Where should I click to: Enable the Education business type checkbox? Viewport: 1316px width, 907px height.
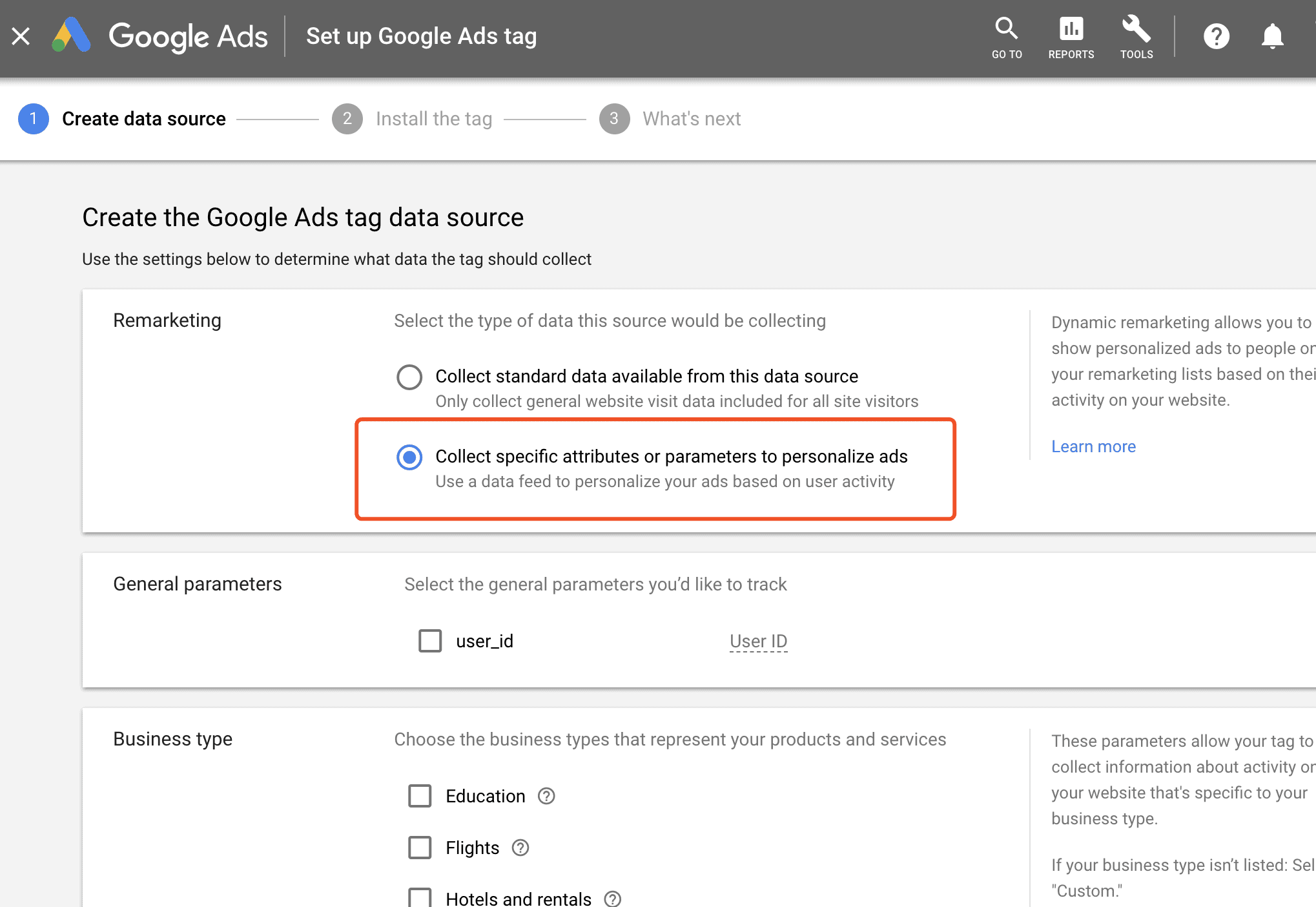(420, 795)
